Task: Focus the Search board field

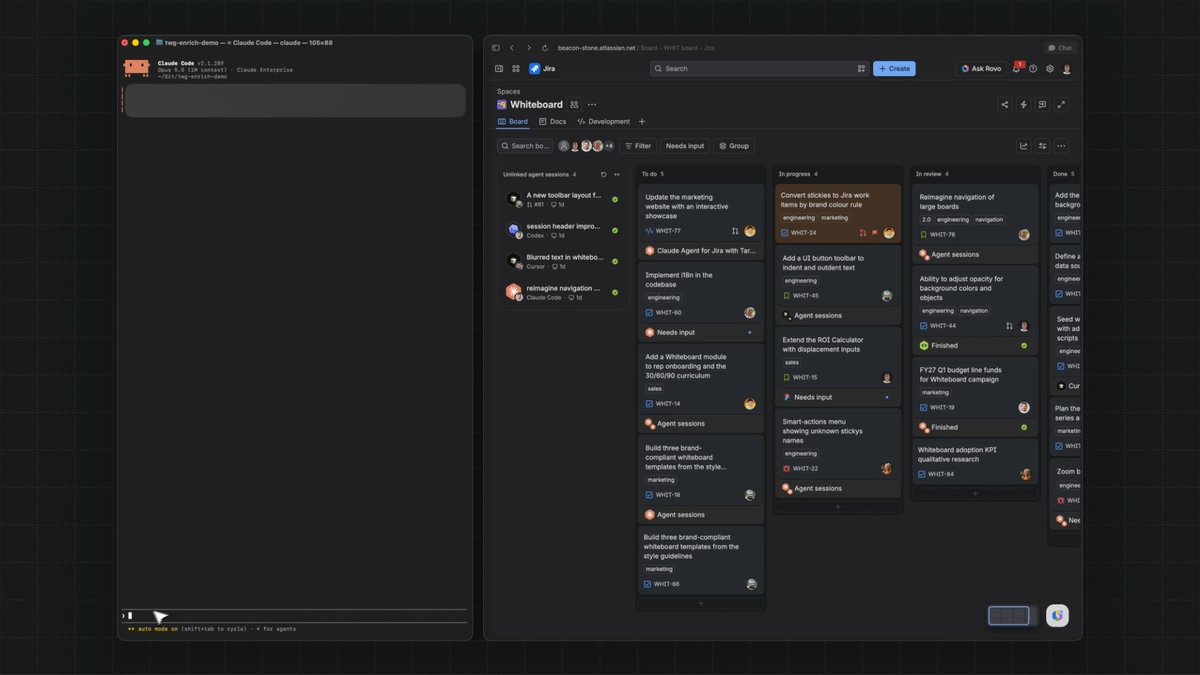Action: tap(525, 146)
